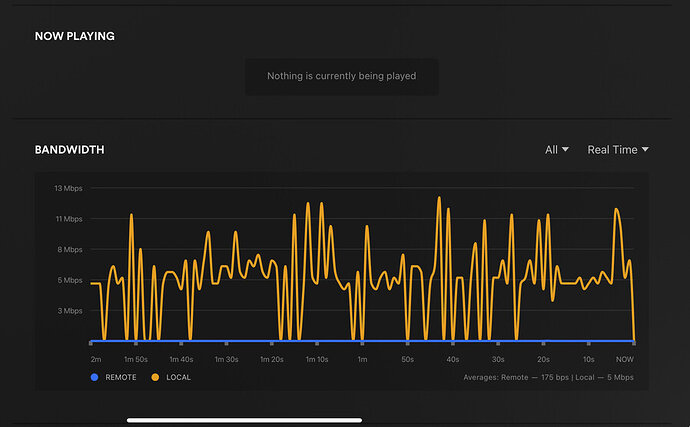
Task: Tap the home indicator bar at bottom
Action: point(245,420)
